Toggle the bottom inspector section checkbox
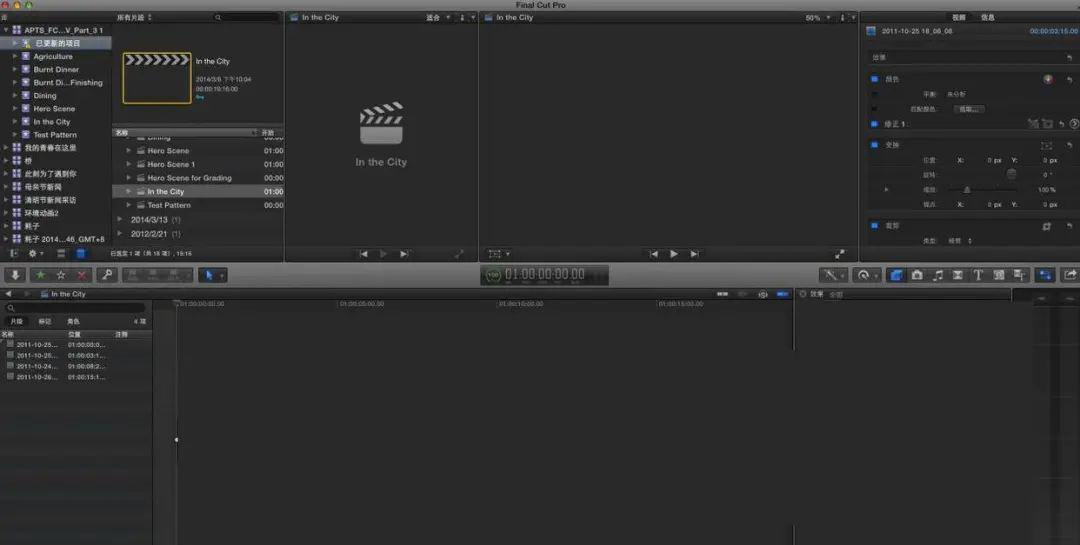This screenshot has width=1080, height=545. click(875, 225)
